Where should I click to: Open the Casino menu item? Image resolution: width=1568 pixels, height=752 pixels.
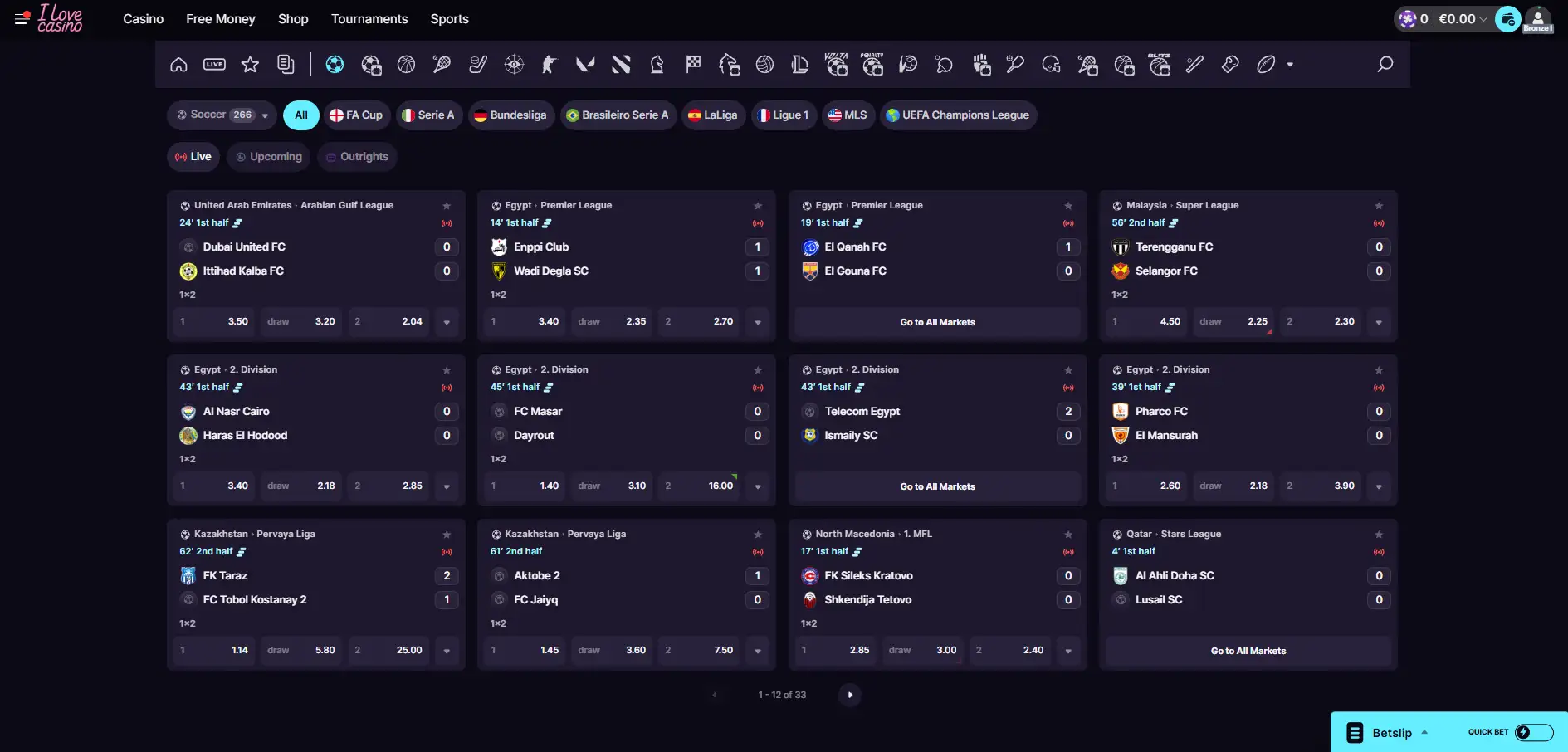click(x=144, y=19)
